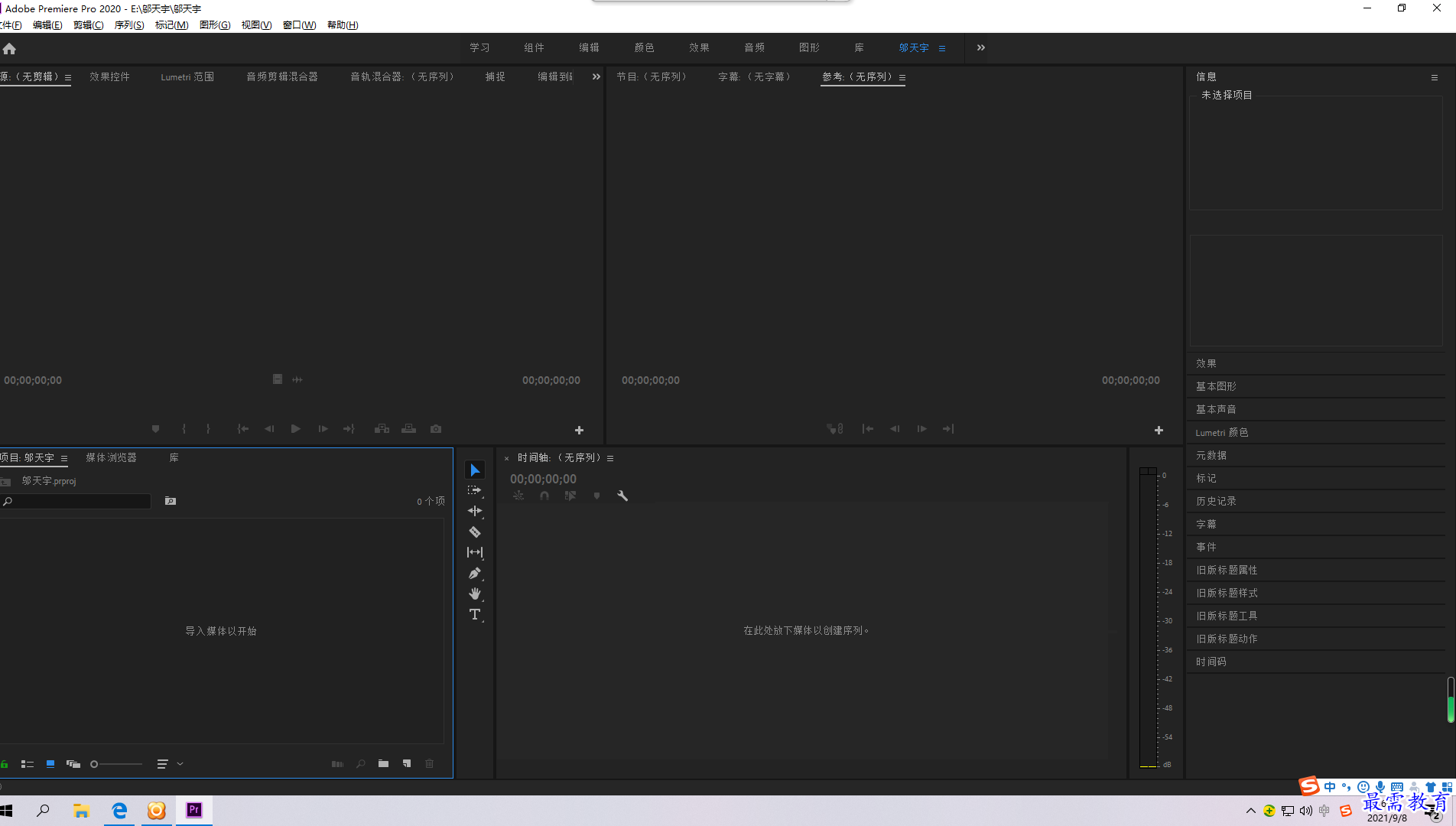This screenshot has width=1456, height=826.
Task: Open Timeline display settings wrench
Action: pos(622,496)
